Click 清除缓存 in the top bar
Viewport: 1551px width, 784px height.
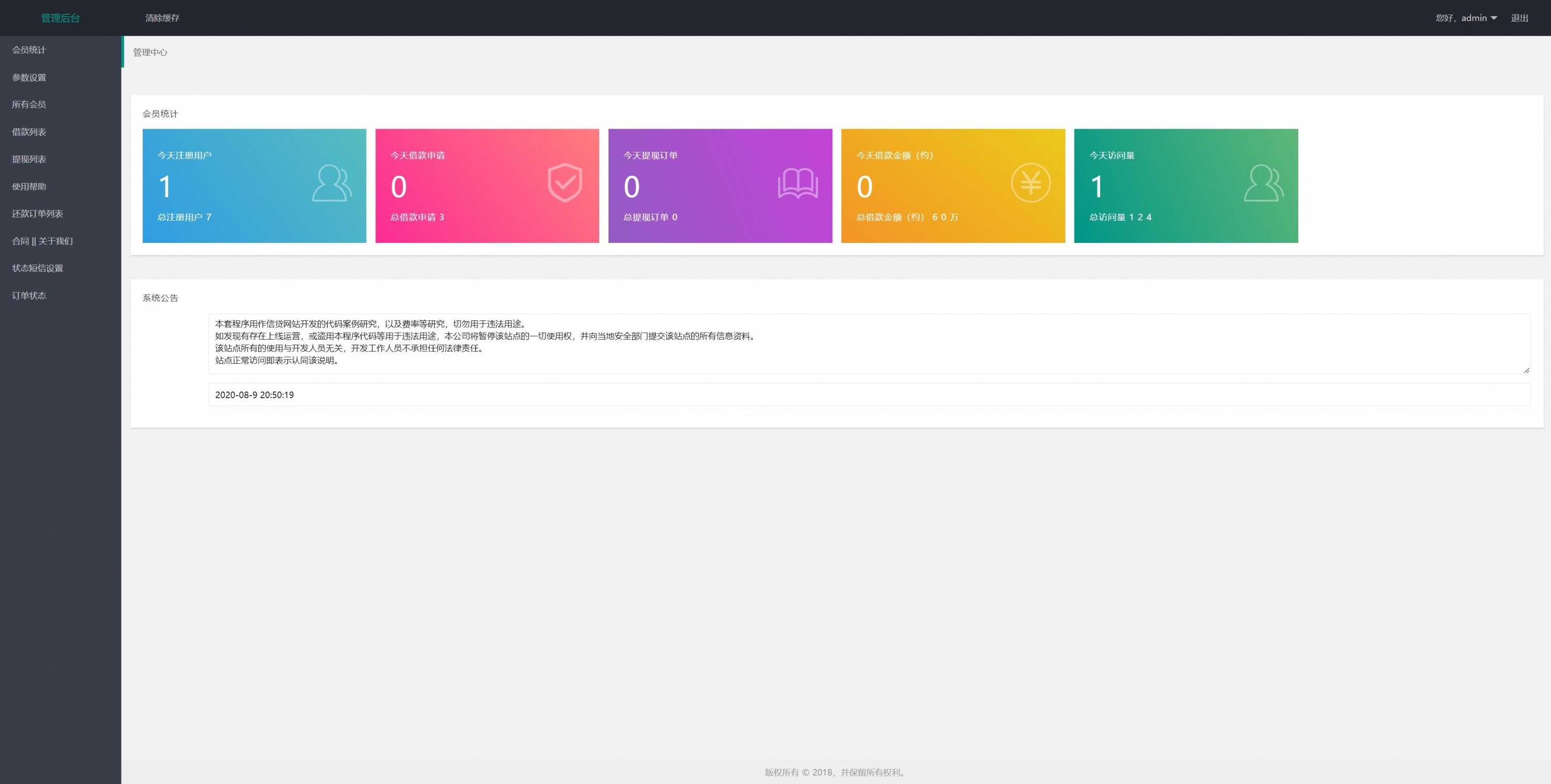162,18
